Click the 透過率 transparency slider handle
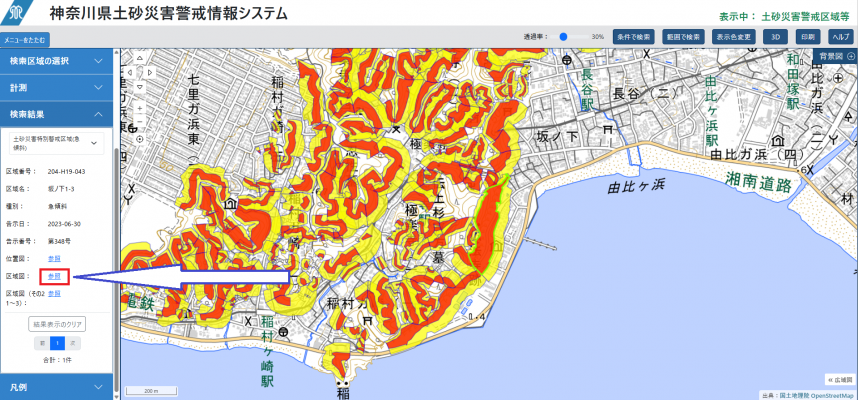The image size is (858, 400). (x=565, y=36)
